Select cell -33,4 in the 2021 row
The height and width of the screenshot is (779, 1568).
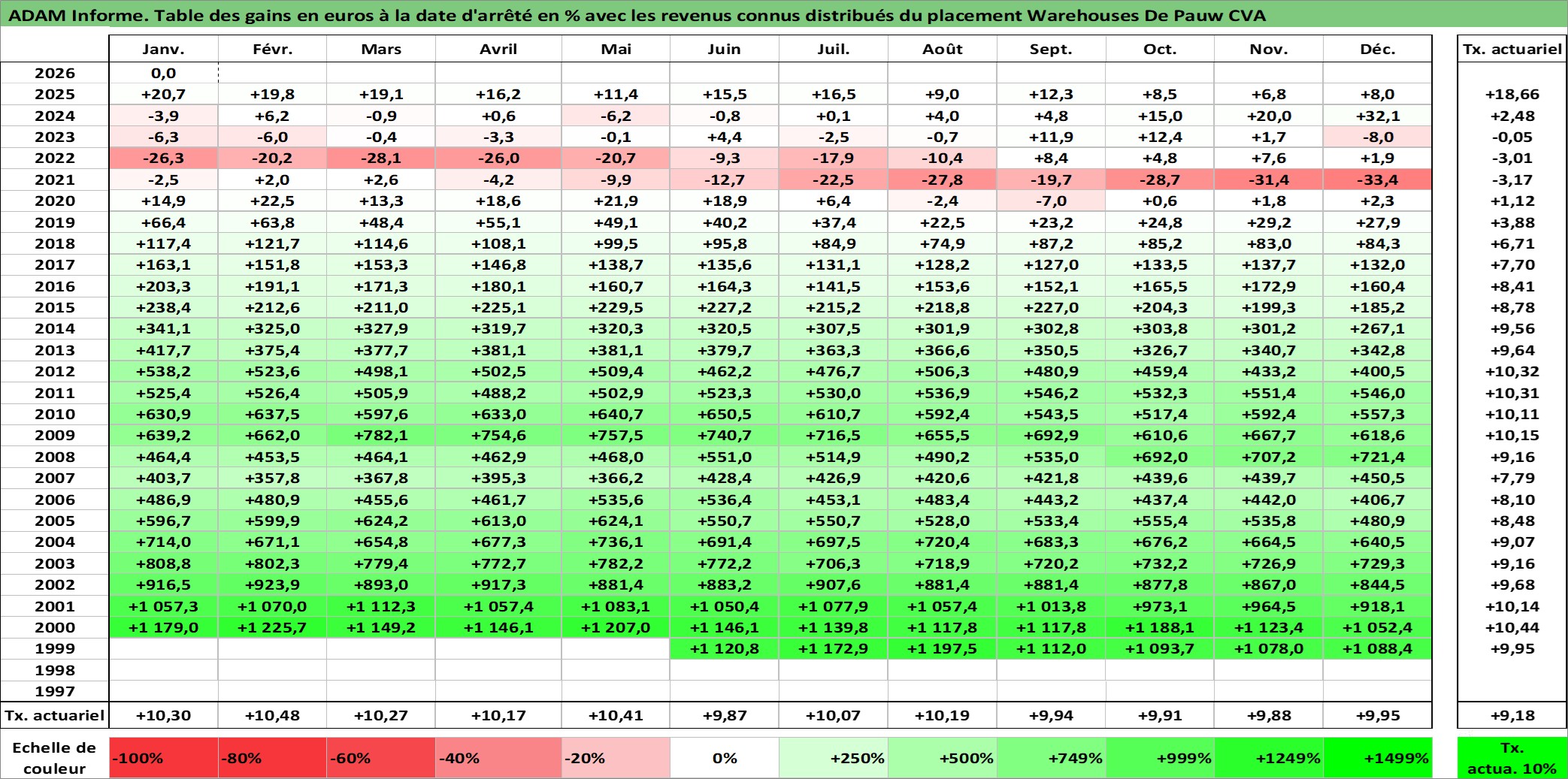(x=1378, y=180)
